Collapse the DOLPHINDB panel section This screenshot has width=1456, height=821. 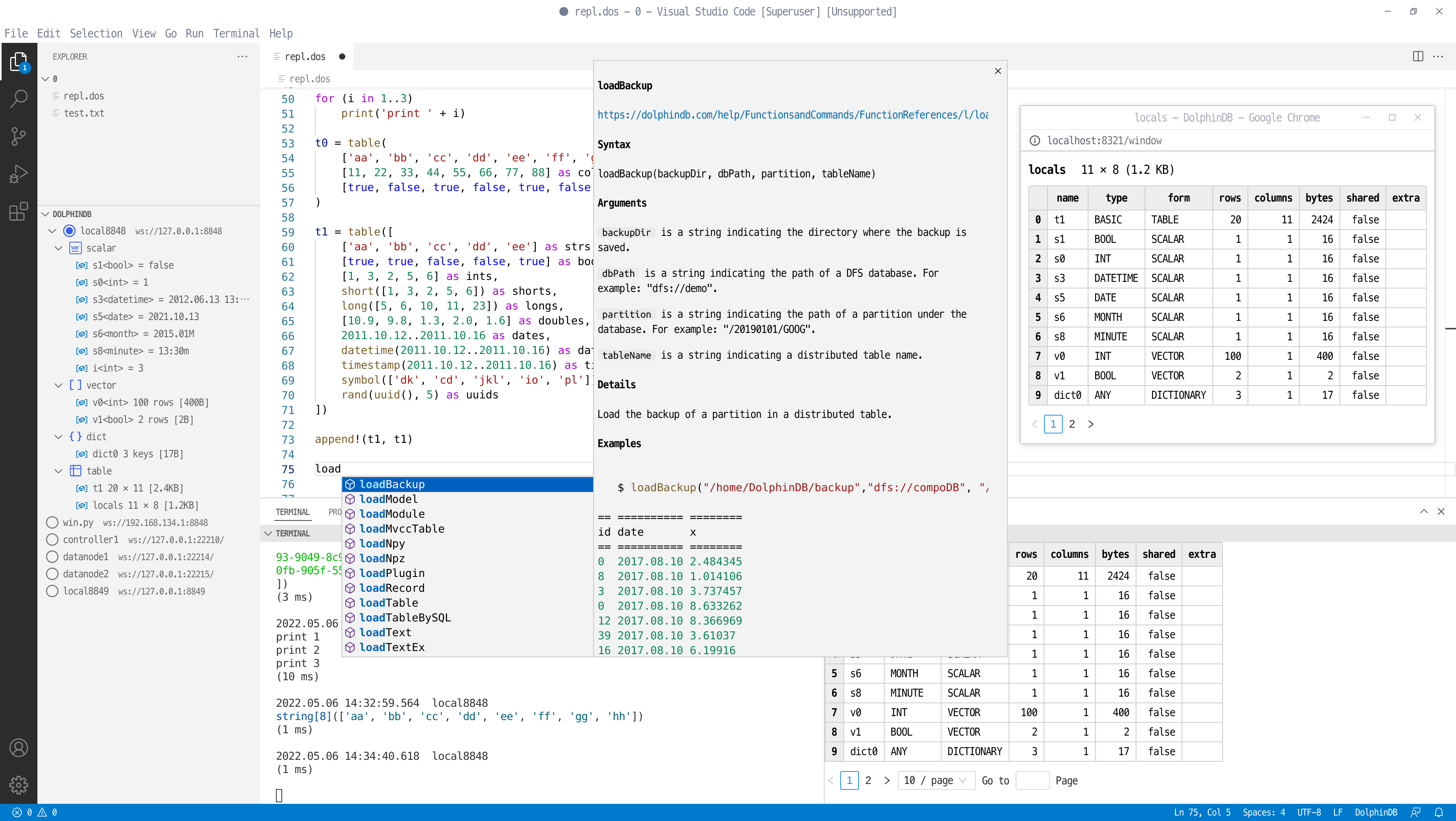pyautogui.click(x=46, y=214)
